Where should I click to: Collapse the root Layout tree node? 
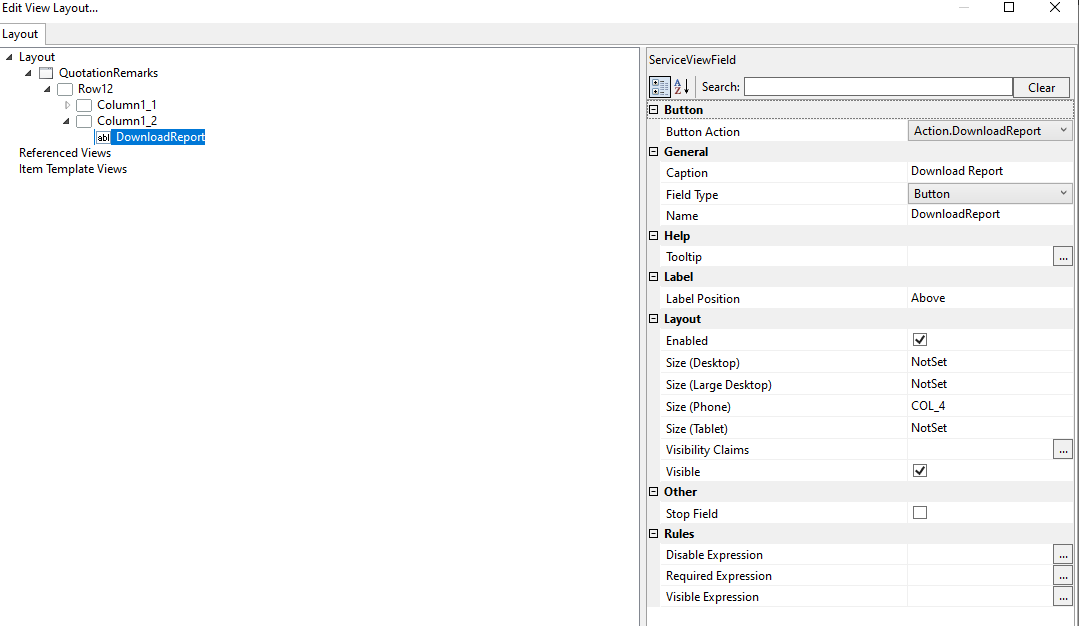9,57
